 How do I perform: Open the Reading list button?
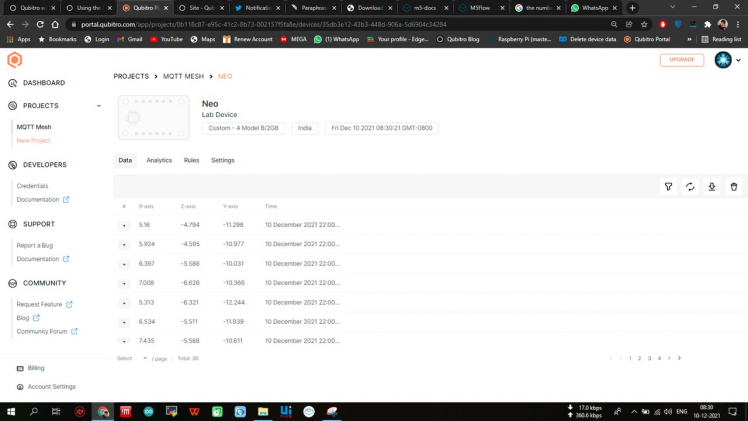721,39
